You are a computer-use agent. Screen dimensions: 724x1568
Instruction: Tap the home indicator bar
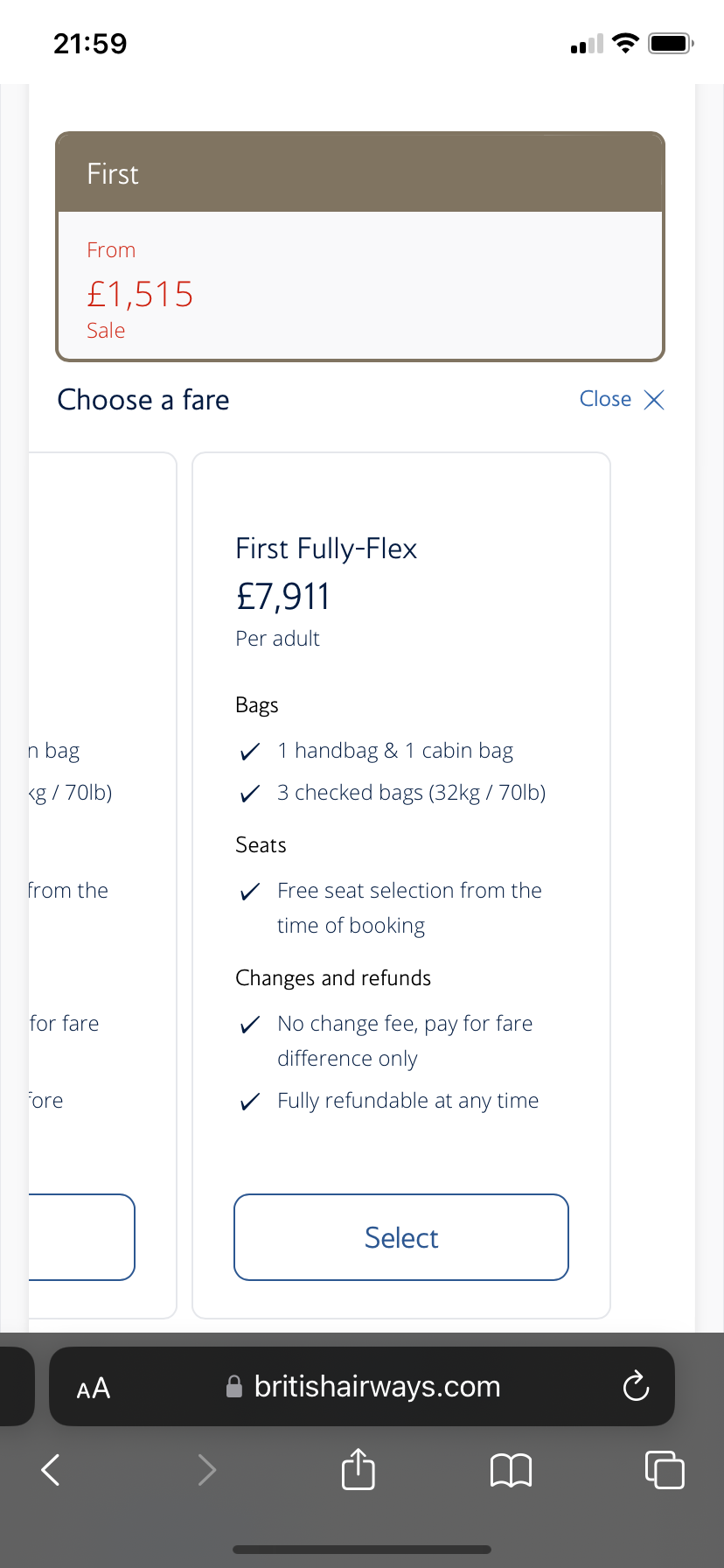(x=362, y=1549)
